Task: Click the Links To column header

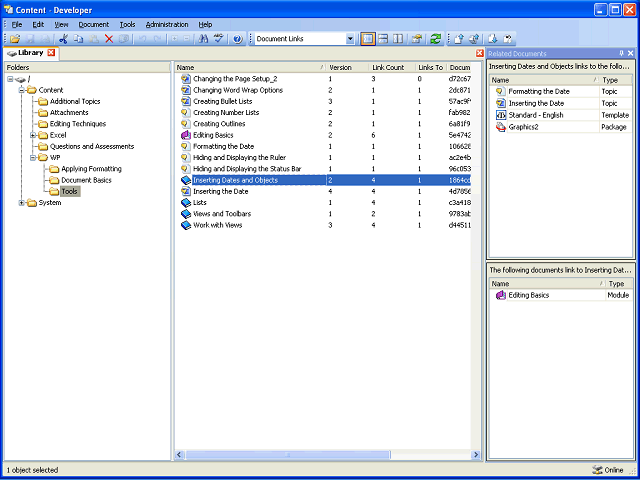Action: 431,67
